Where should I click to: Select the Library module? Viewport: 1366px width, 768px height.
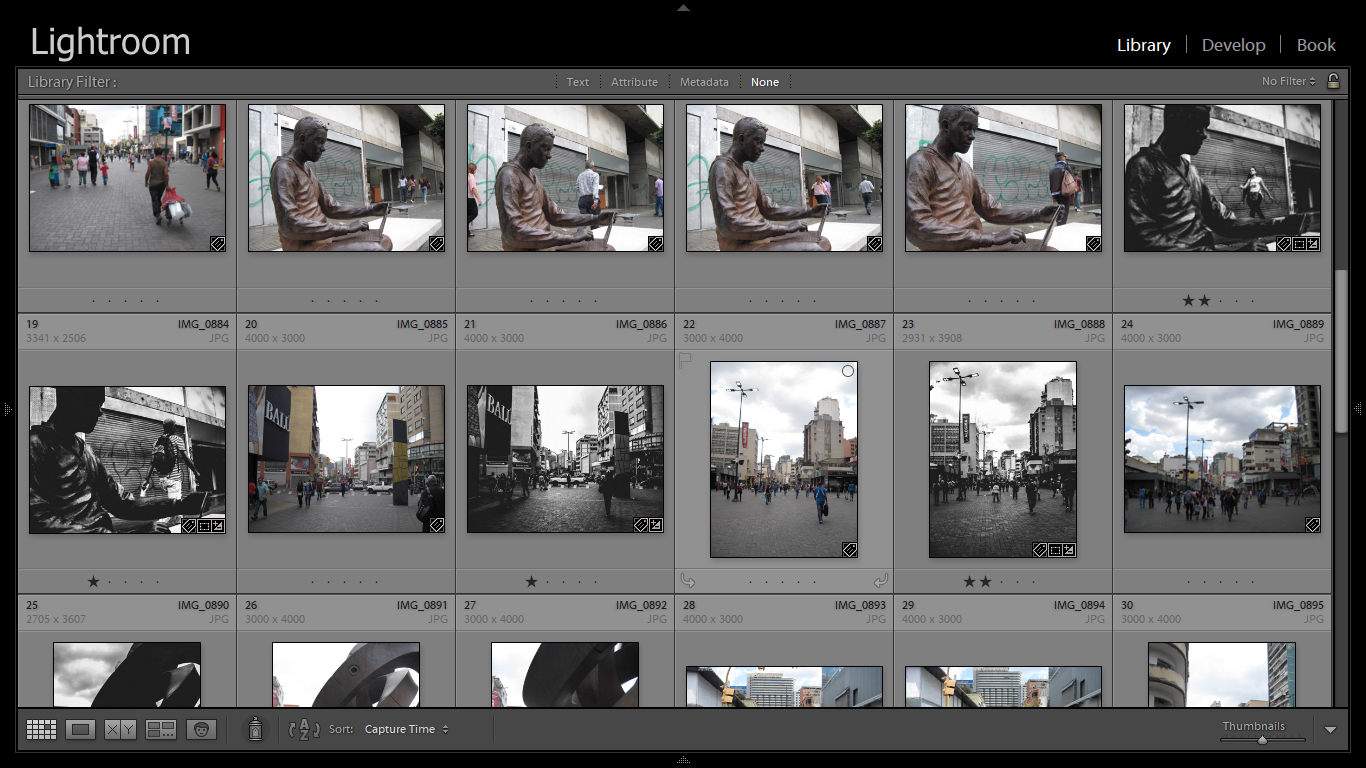pyautogui.click(x=1143, y=45)
